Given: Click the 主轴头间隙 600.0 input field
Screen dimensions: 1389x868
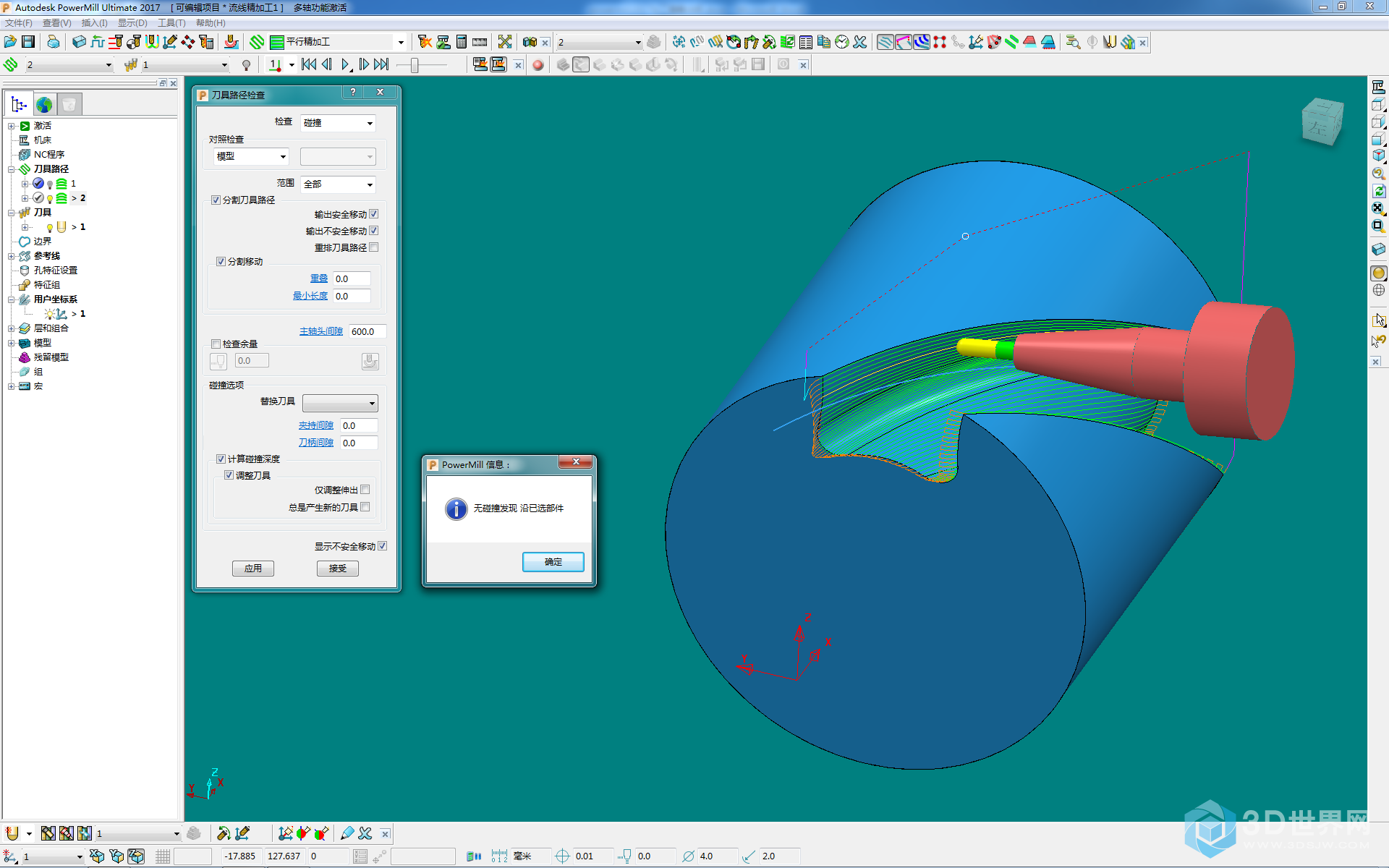Looking at the screenshot, I should tap(368, 331).
